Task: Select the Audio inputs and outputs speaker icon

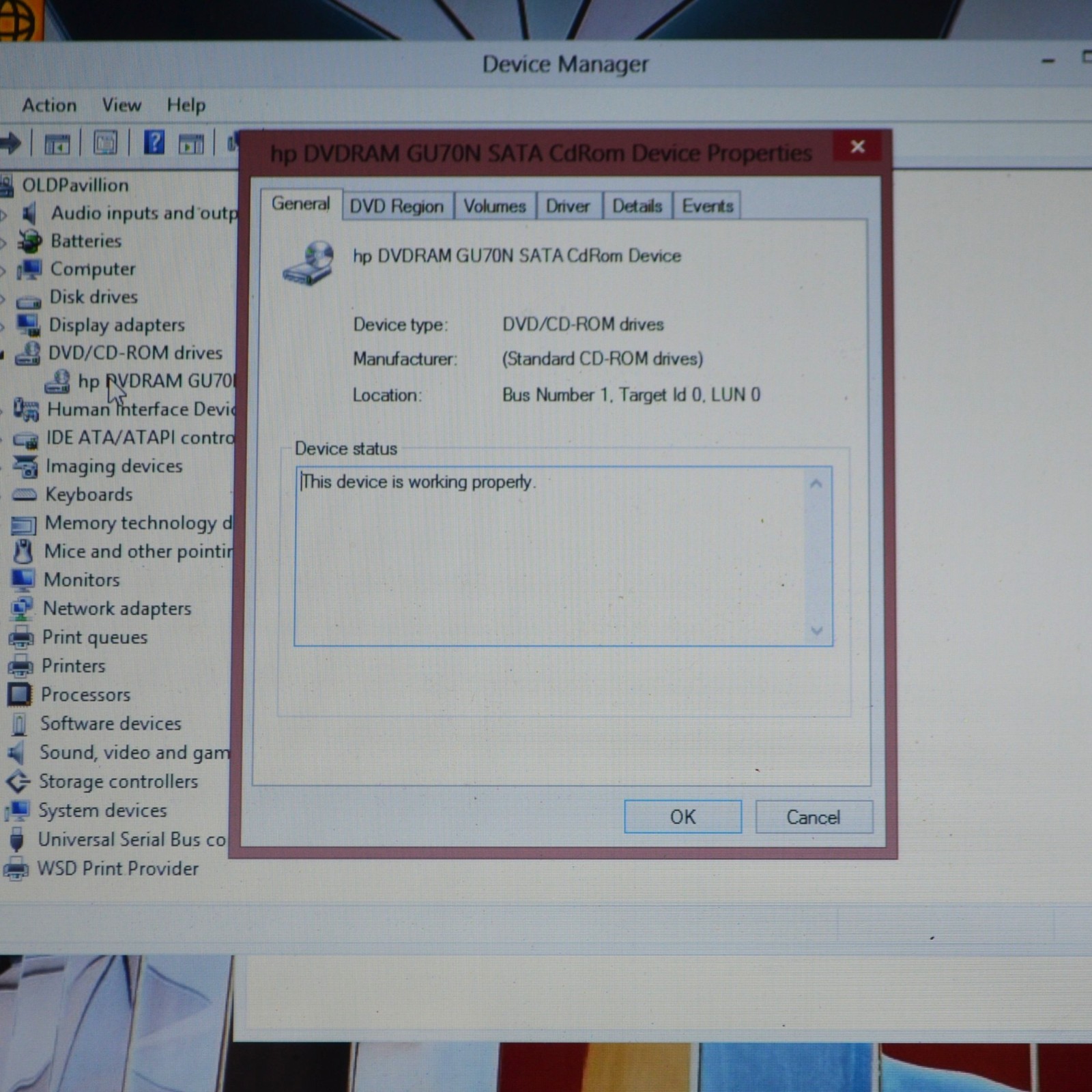Action: tap(29, 214)
